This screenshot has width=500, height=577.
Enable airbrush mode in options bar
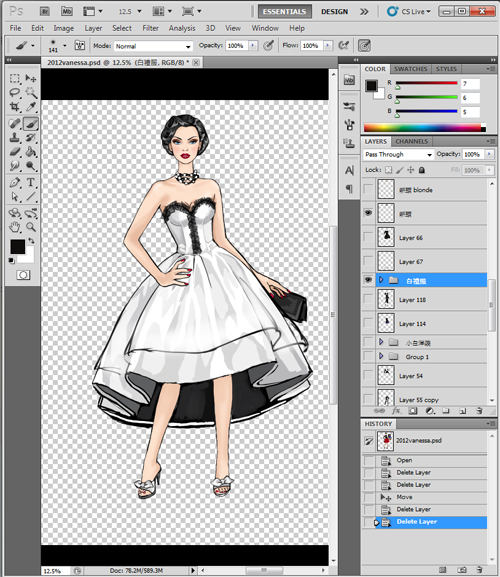pos(343,46)
